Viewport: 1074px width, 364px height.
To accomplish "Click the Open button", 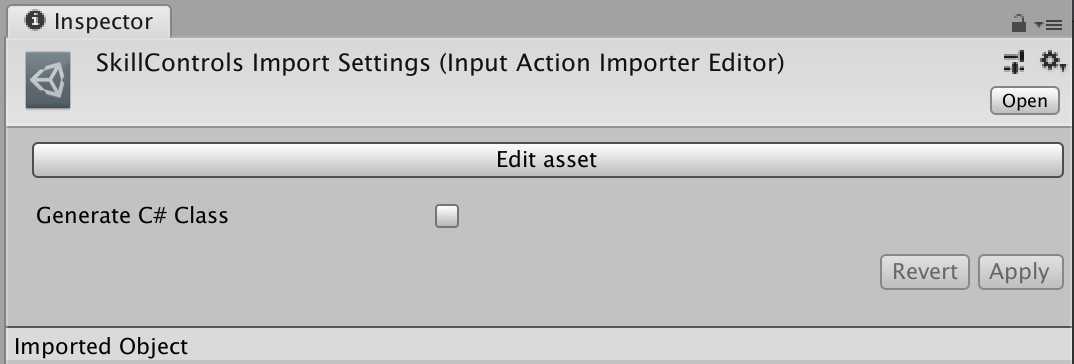I will (x=1025, y=101).
